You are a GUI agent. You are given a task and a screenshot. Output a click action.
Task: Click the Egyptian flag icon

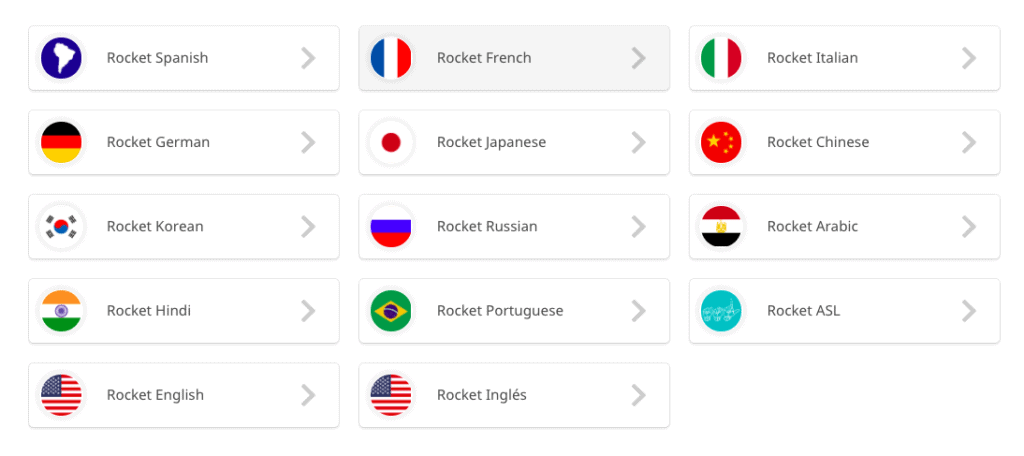[721, 227]
